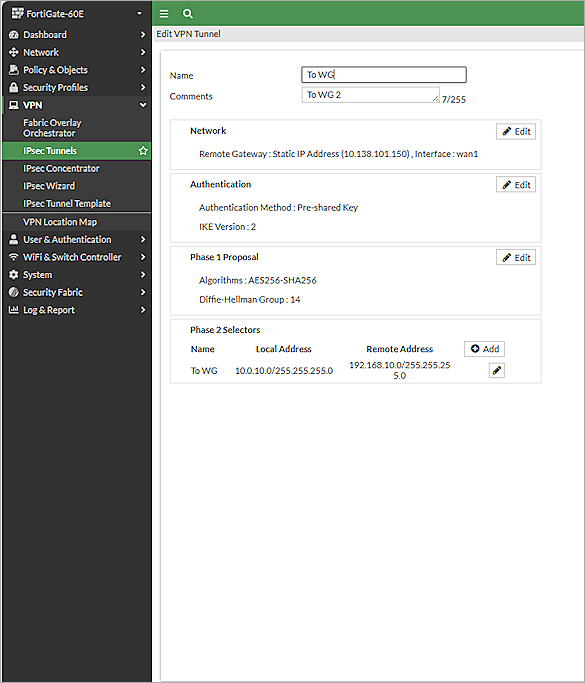This screenshot has width=585, height=683.
Task: Click the Diffie-Hellman Group: 14 text
Action: (x=250, y=299)
